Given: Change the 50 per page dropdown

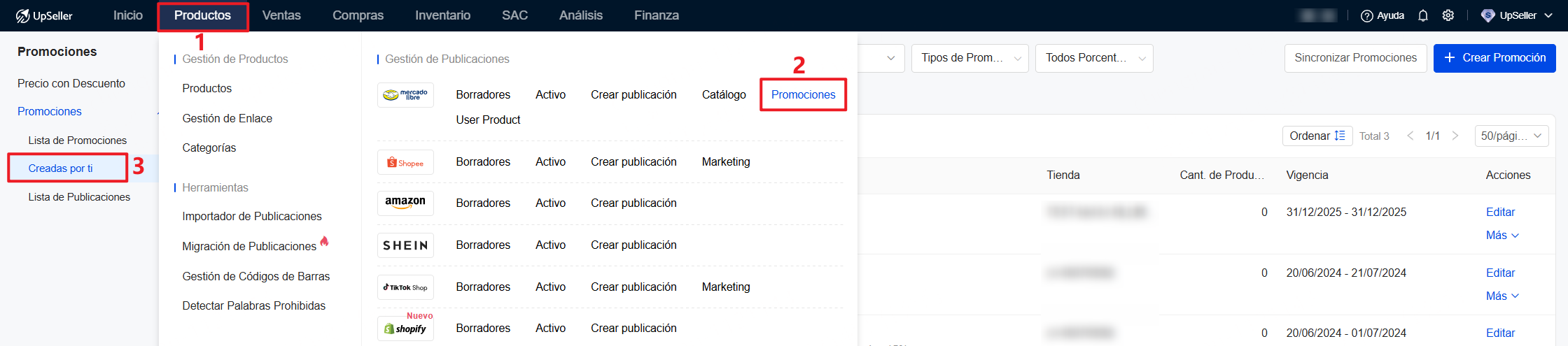Looking at the screenshot, I should (x=1511, y=136).
